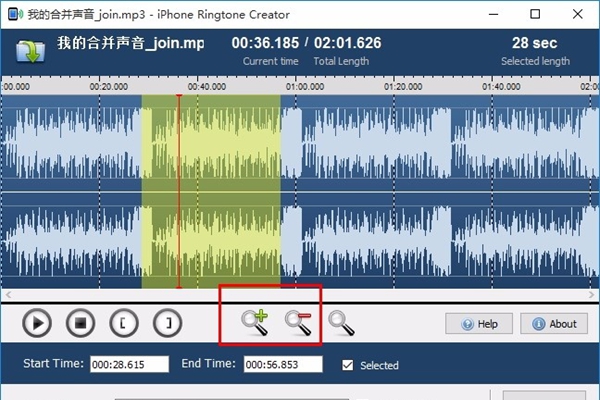The height and width of the screenshot is (400, 600).
Task: Reset zoom with the plain magnifier icon
Action: [x=341, y=323]
